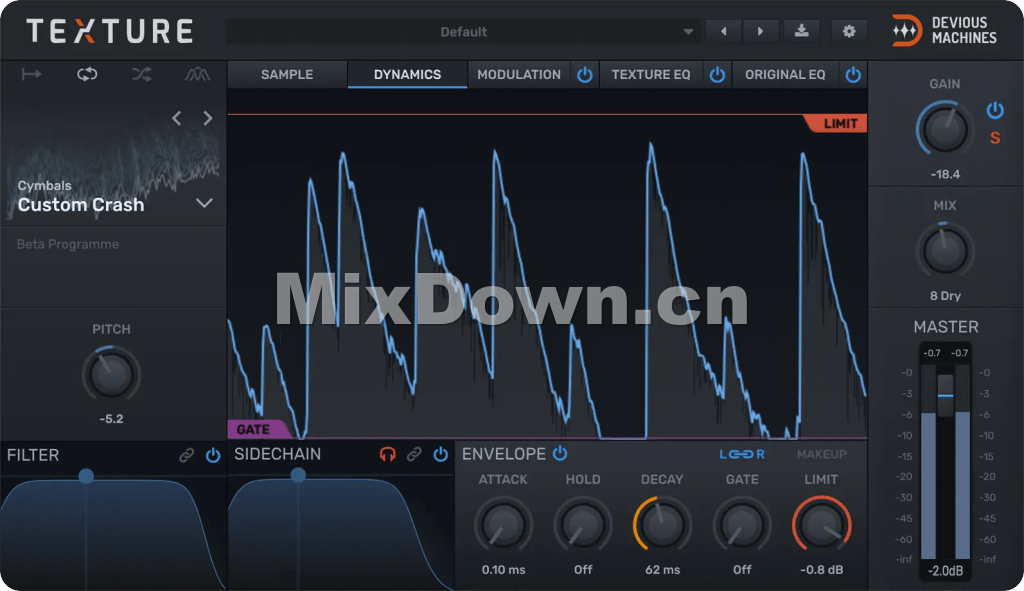Load previous preset arrow button
This screenshot has width=1024, height=591.
[724, 31]
